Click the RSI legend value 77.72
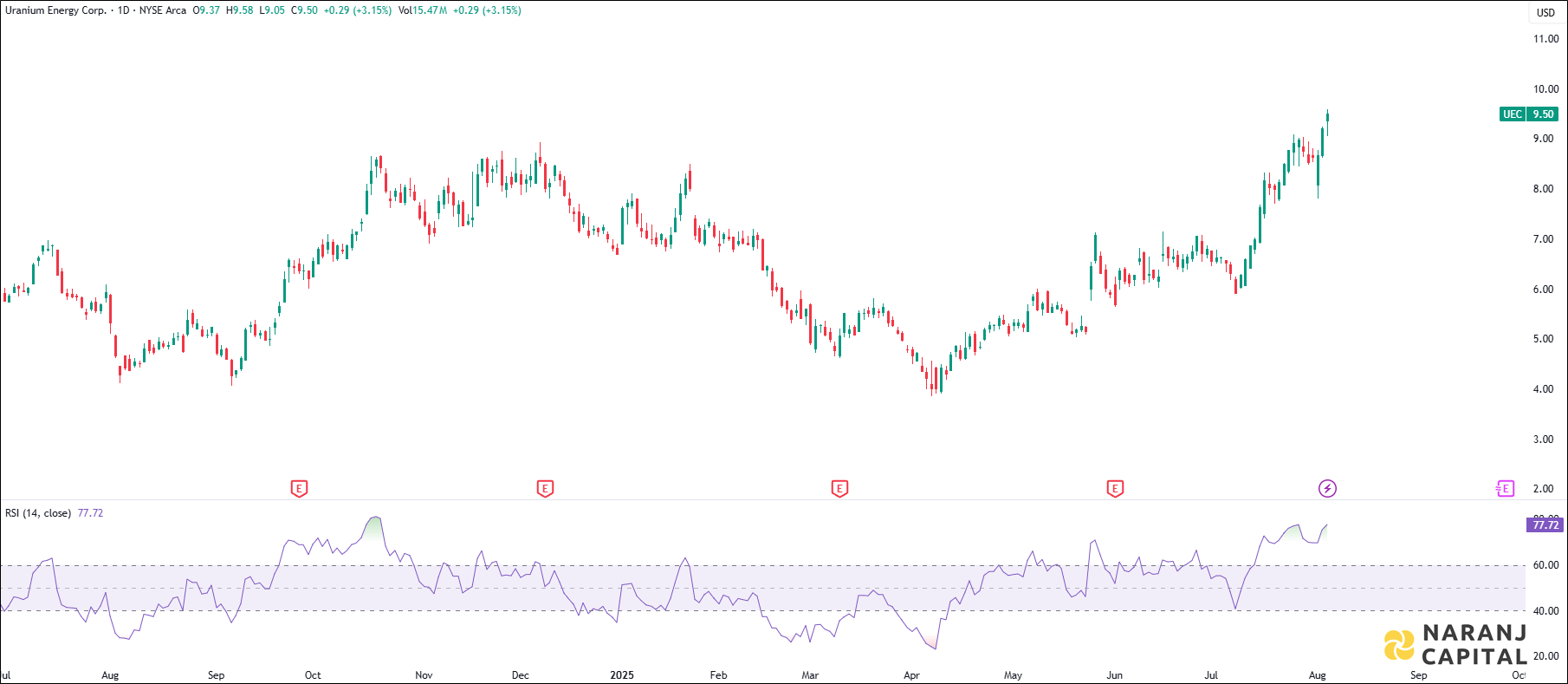Viewport: 1568px width, 684px height. coord(90,513)
